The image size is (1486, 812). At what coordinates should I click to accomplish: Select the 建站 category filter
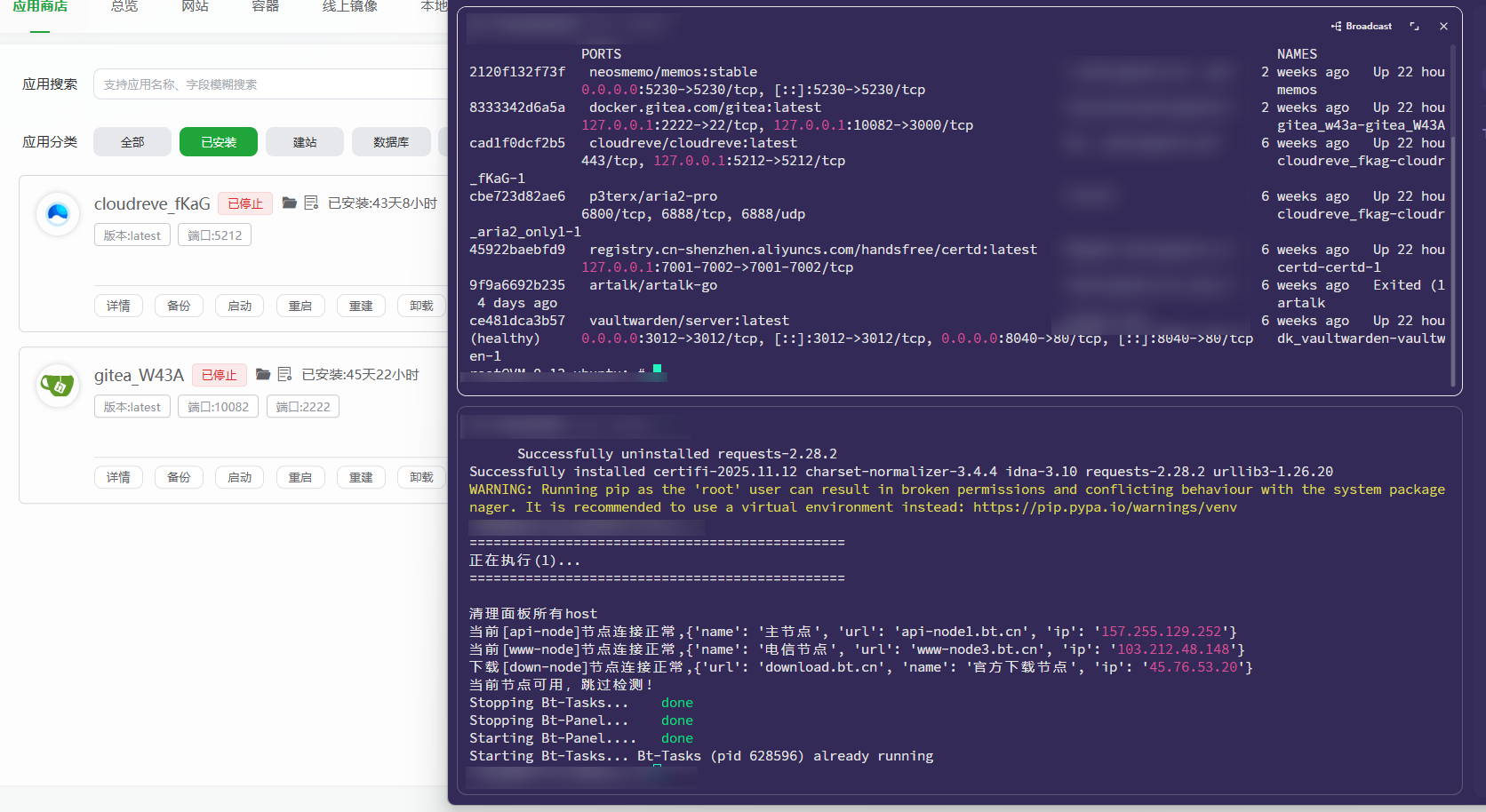tap(305, 142)
